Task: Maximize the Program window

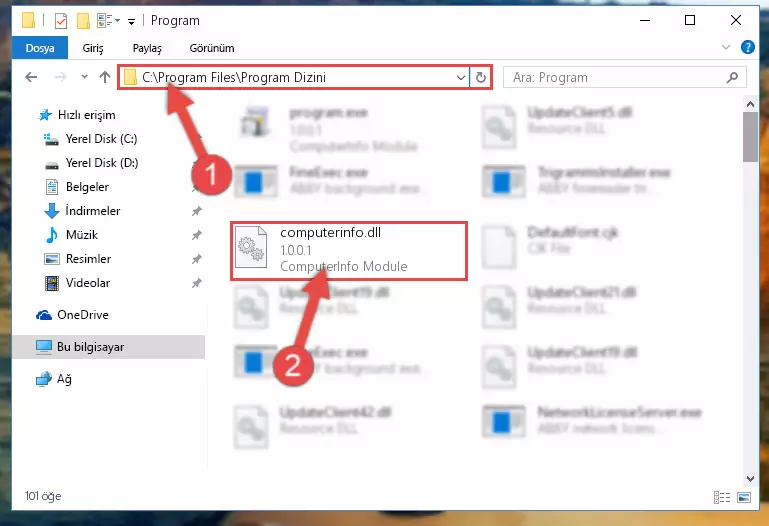Action: [x=690, y=20]
